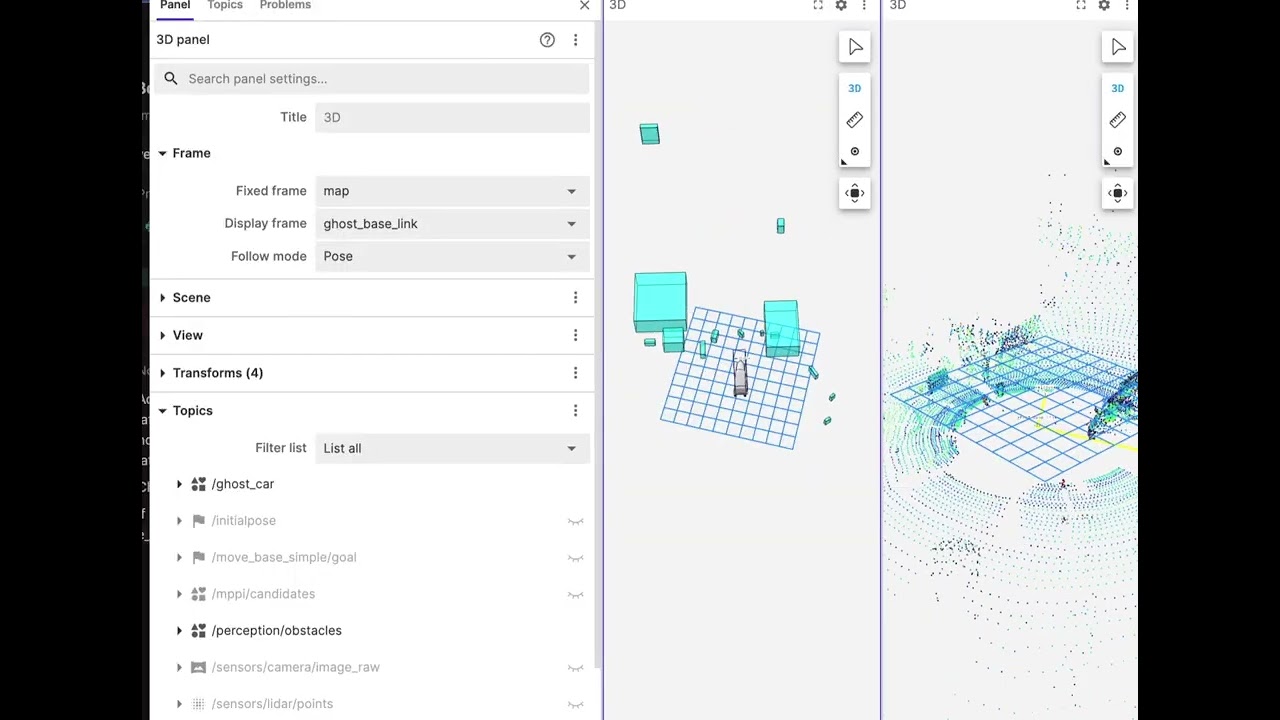1280x720 pixels.
Task: Toggle 3D camera mode in right panel
Action: pyautogui.click(x=1118, y=89)
